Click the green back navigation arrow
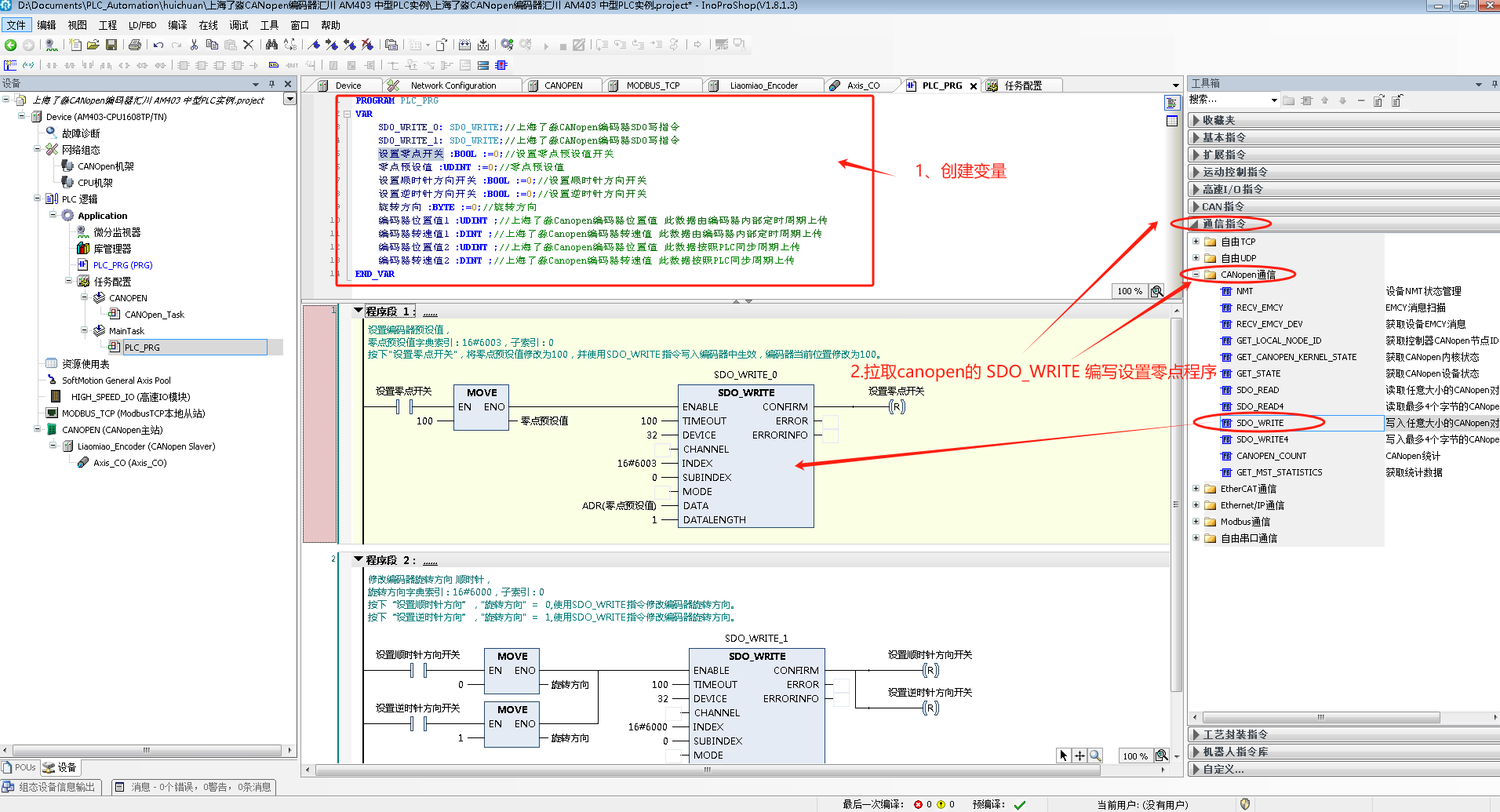The height and width of the screenshot is (812, 1500). click(10, 45)
